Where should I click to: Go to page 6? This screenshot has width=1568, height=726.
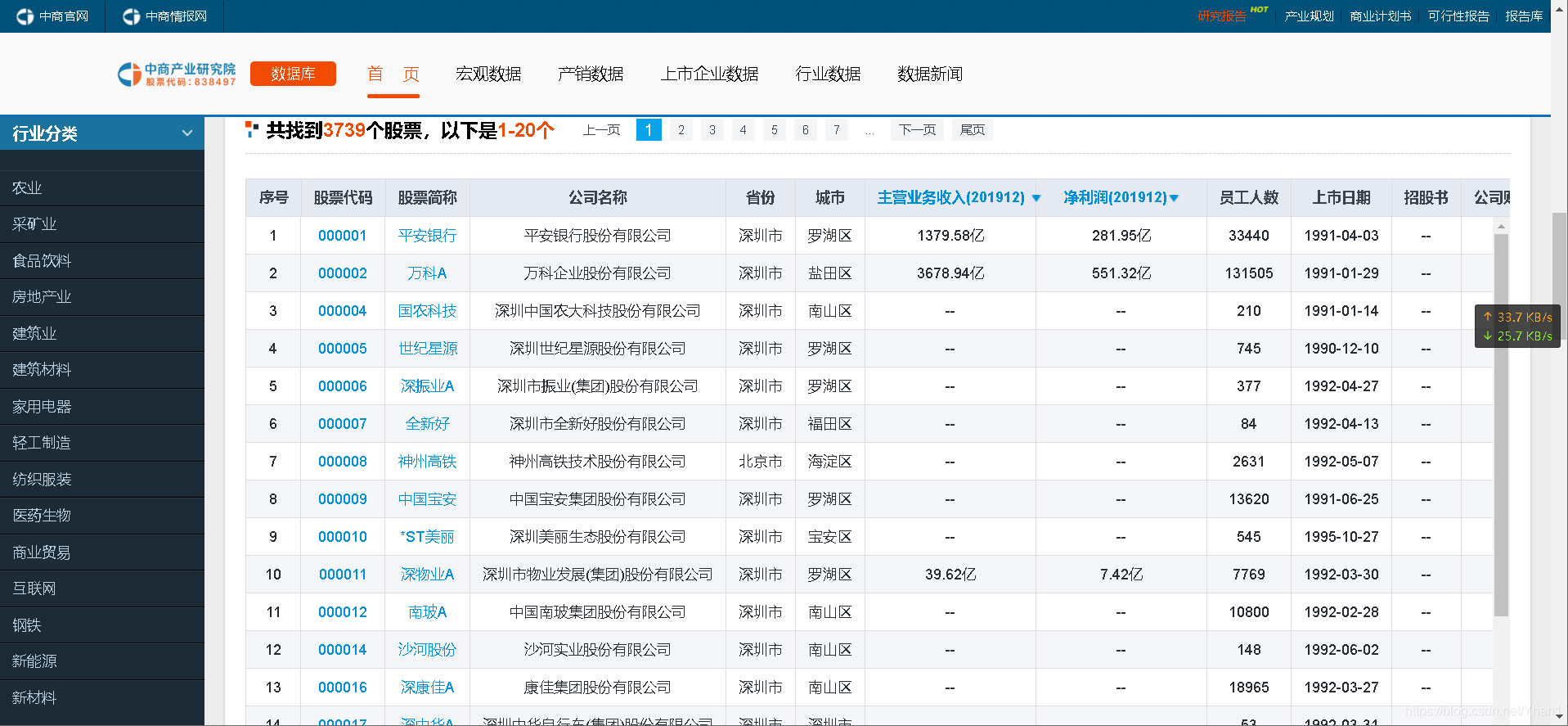click(x=805, y=130)
